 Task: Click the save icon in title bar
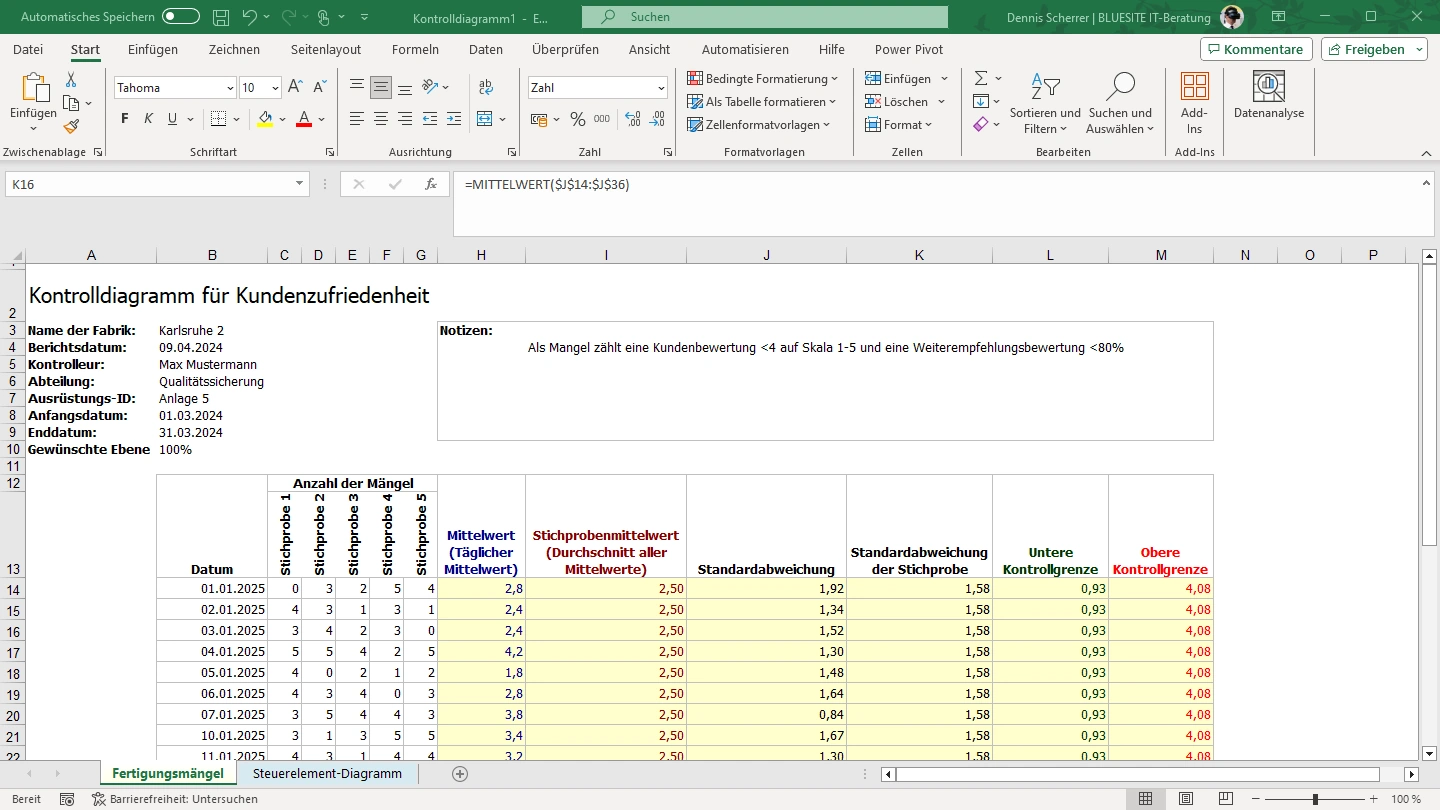click(221, 17)
